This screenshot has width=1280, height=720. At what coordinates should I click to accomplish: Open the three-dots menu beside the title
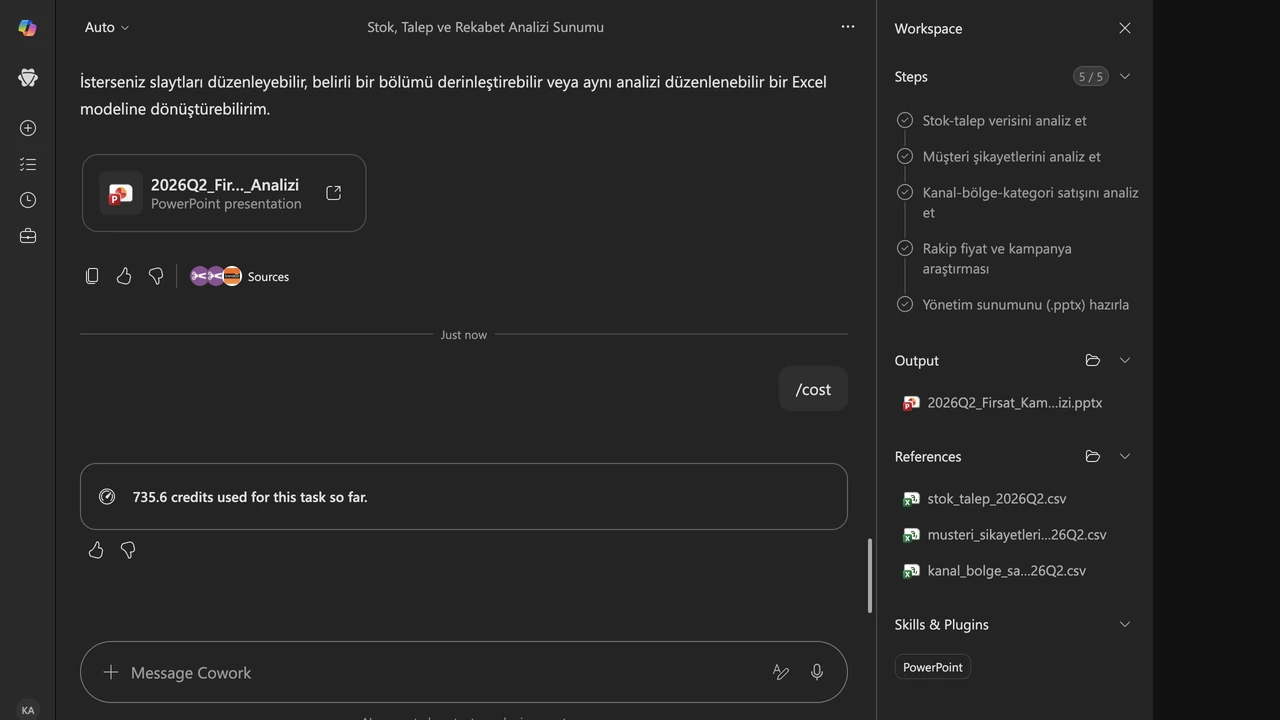[848, 27]
